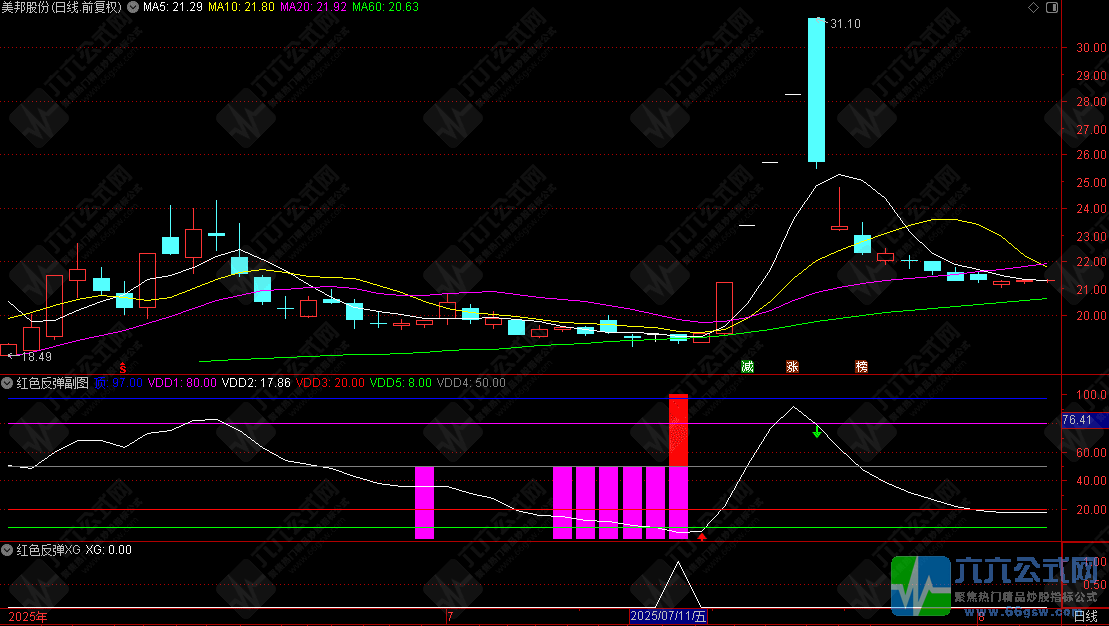Click the green 减 marker under the chart
The height and width of the screenshot is (626, 1109).
click(748, 366)
